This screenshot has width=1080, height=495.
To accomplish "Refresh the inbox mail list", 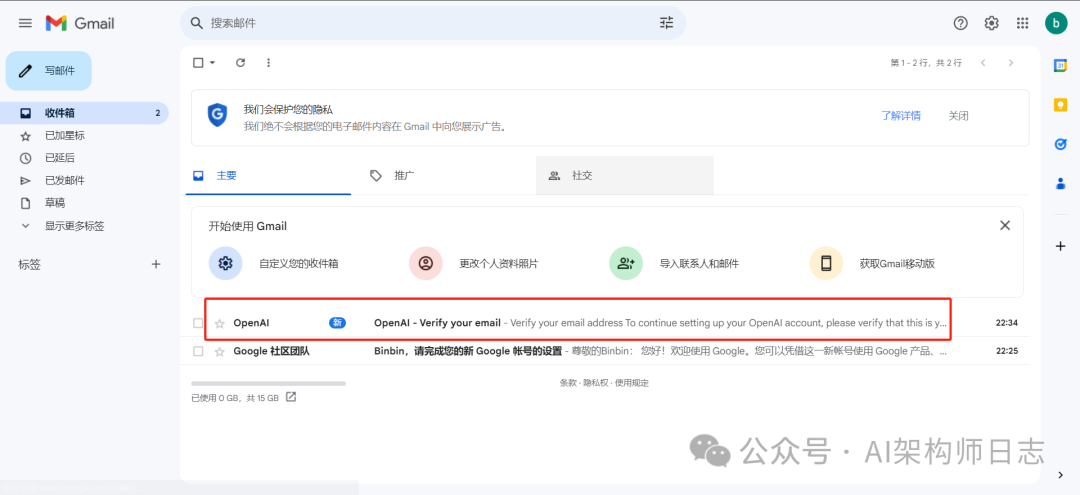I will 240,63.
